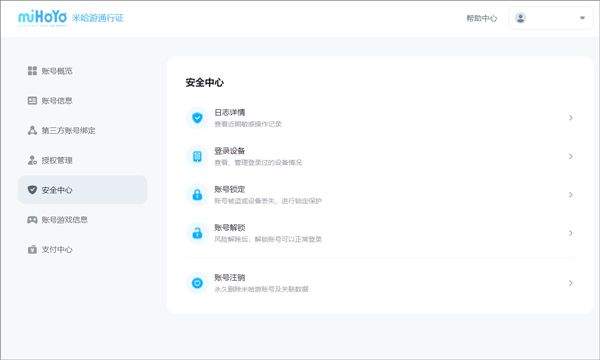Click the 账号解锁 unlock icon
This screenshot has width=600, height=360.
click(x=197, y=233)
